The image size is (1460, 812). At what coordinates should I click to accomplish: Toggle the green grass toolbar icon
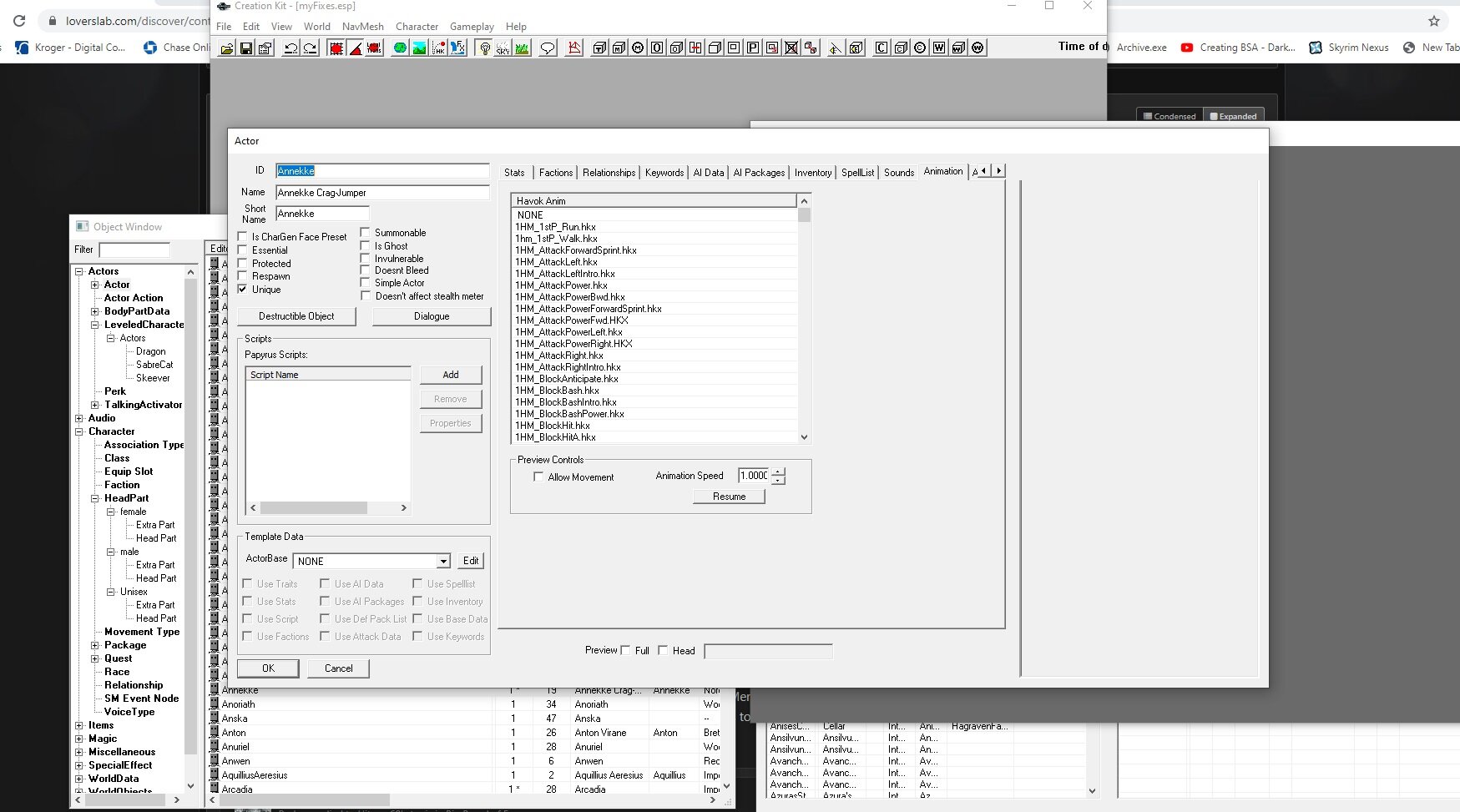(522, 48)
